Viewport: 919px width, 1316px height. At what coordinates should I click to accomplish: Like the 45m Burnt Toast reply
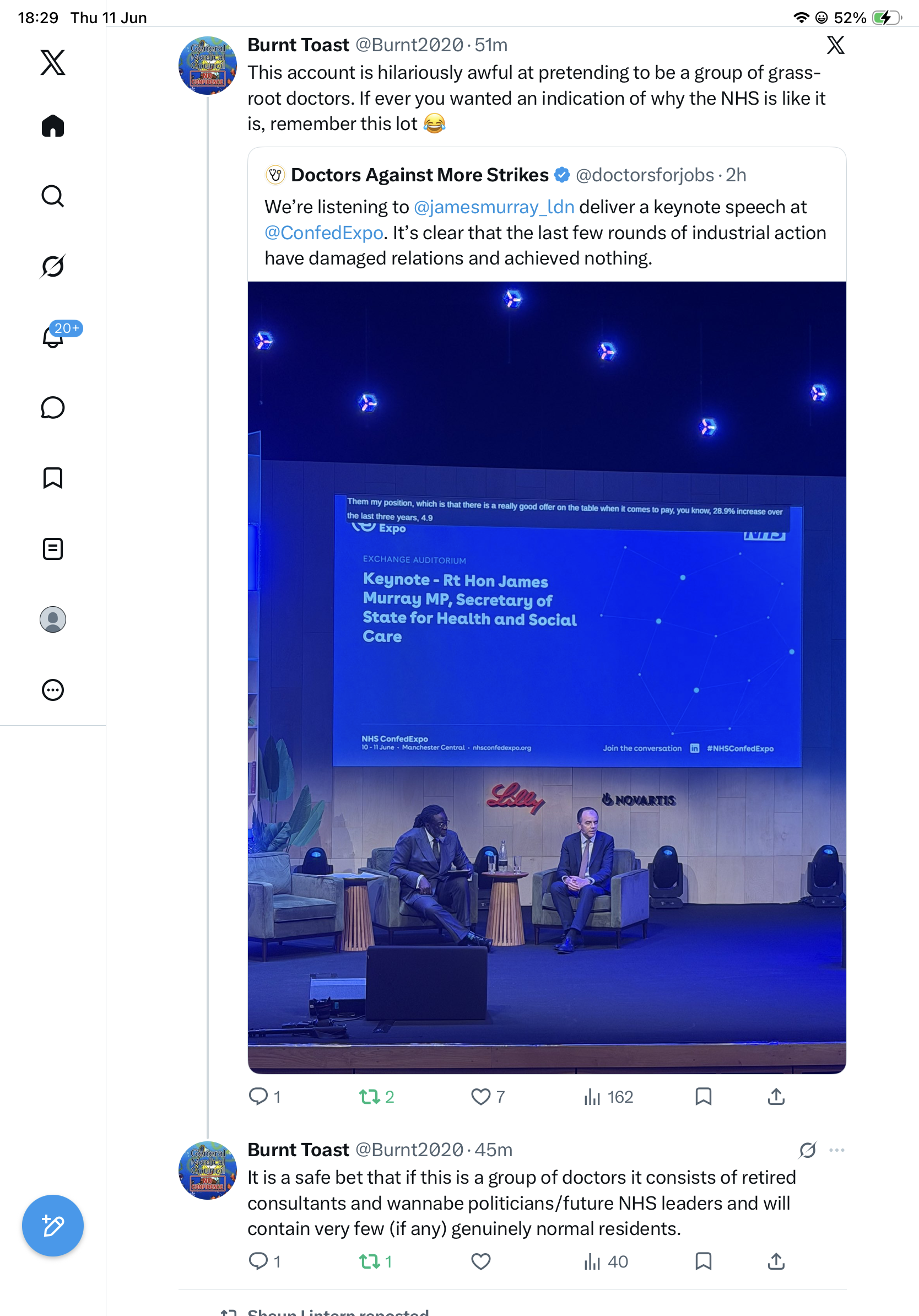click(x=480, y=1261)
